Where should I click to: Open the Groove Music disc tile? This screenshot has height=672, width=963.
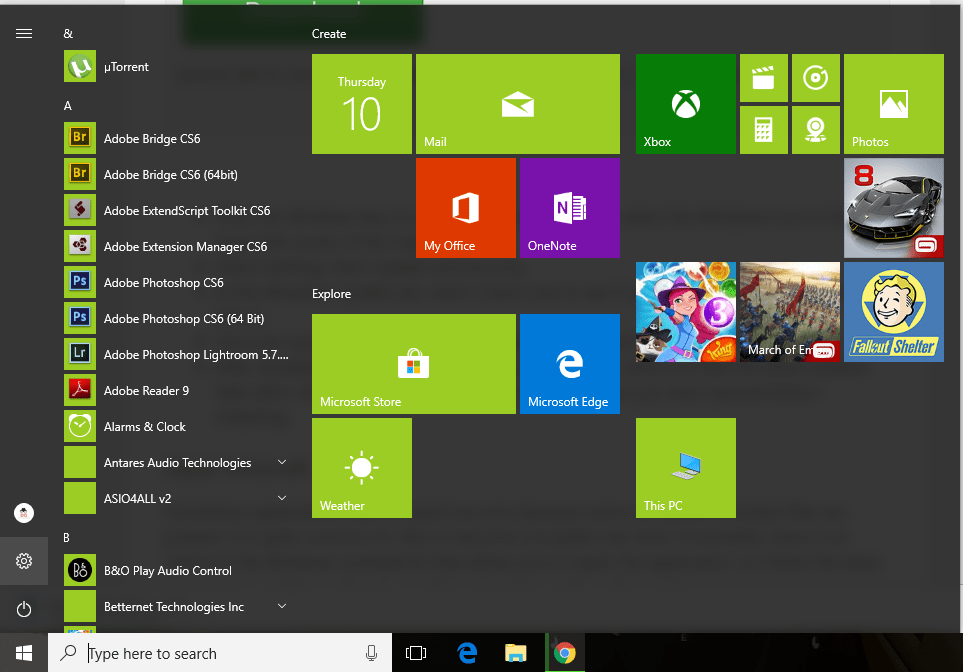tap(816, 78)
